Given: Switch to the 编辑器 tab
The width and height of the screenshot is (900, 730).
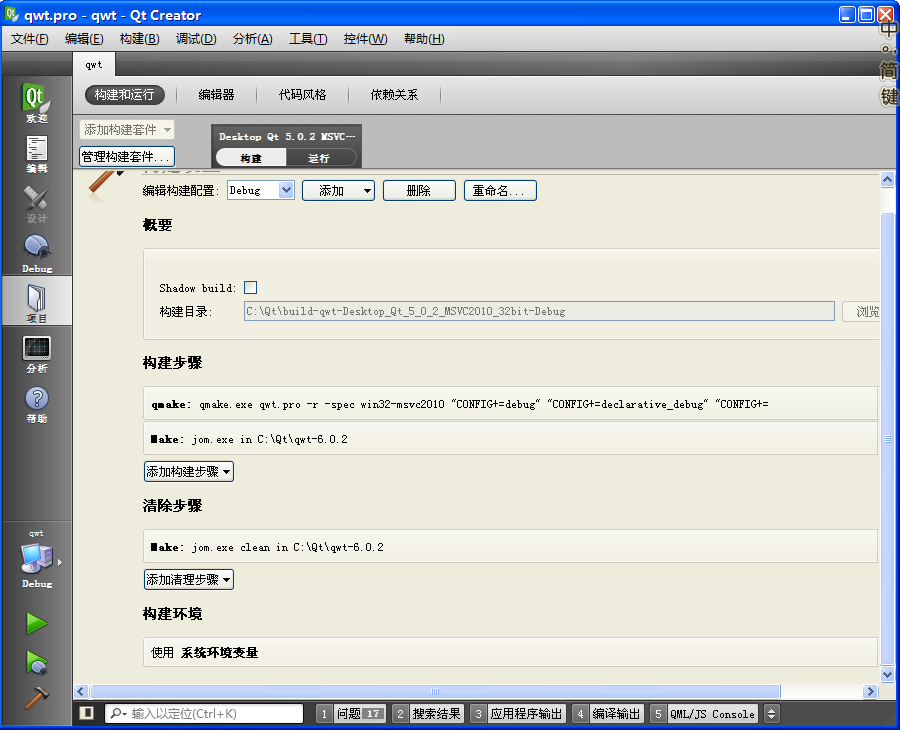Looking at the screenshot, I should tap(216, 95).
